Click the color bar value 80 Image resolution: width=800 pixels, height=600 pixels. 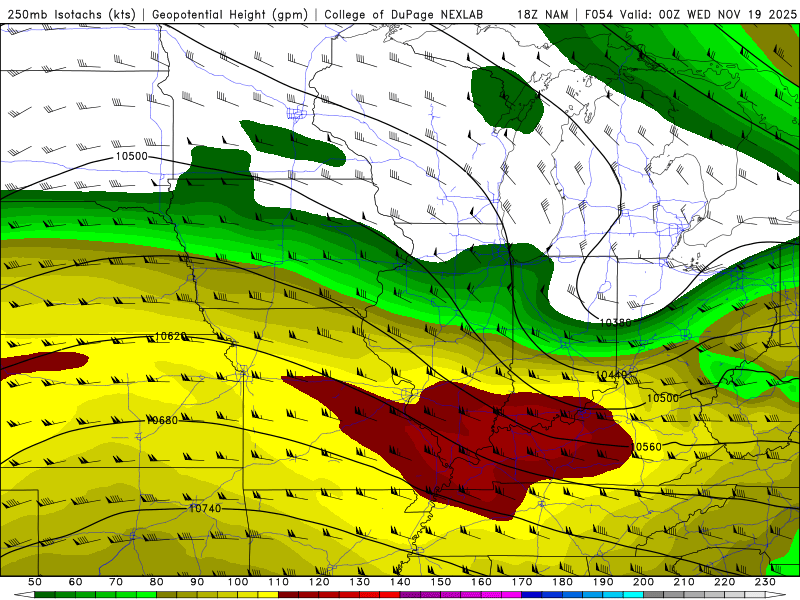157,582
